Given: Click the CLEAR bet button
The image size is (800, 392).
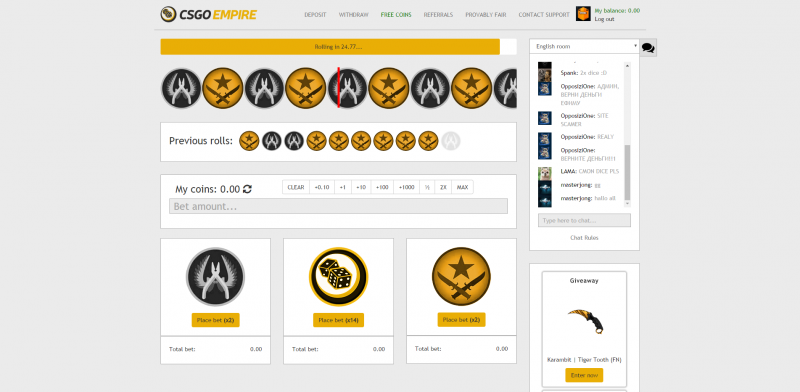Looking at the screenshot, I should (296, 187).
